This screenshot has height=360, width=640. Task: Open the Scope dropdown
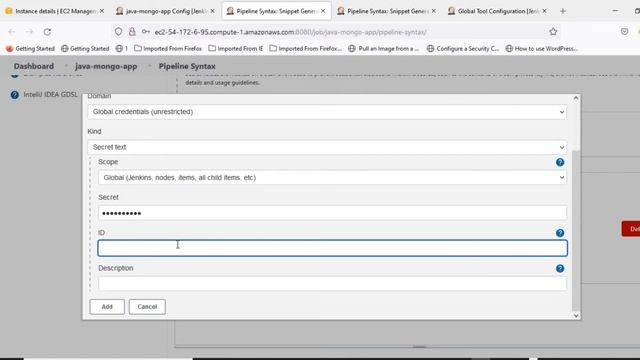coord(332,178)
